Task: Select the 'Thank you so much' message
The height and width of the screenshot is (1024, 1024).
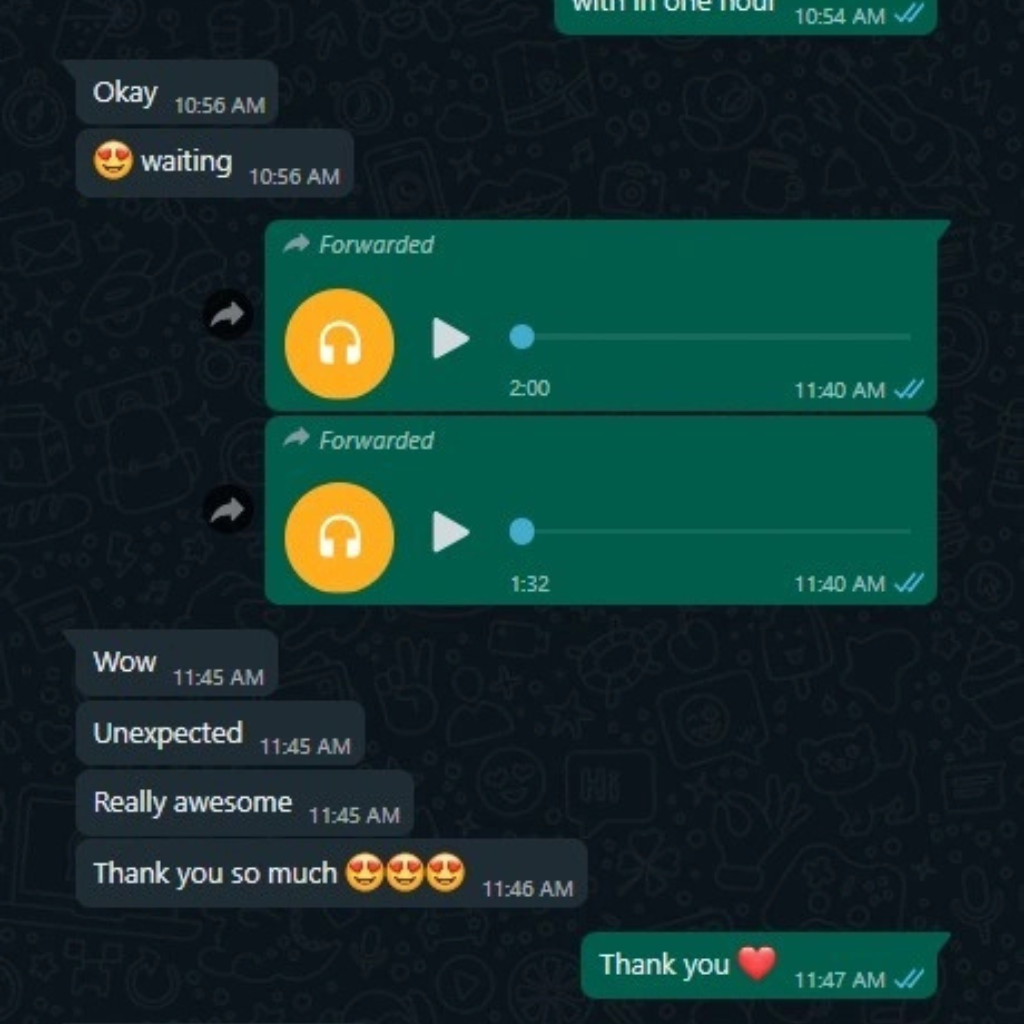Action: coord(332,874)
